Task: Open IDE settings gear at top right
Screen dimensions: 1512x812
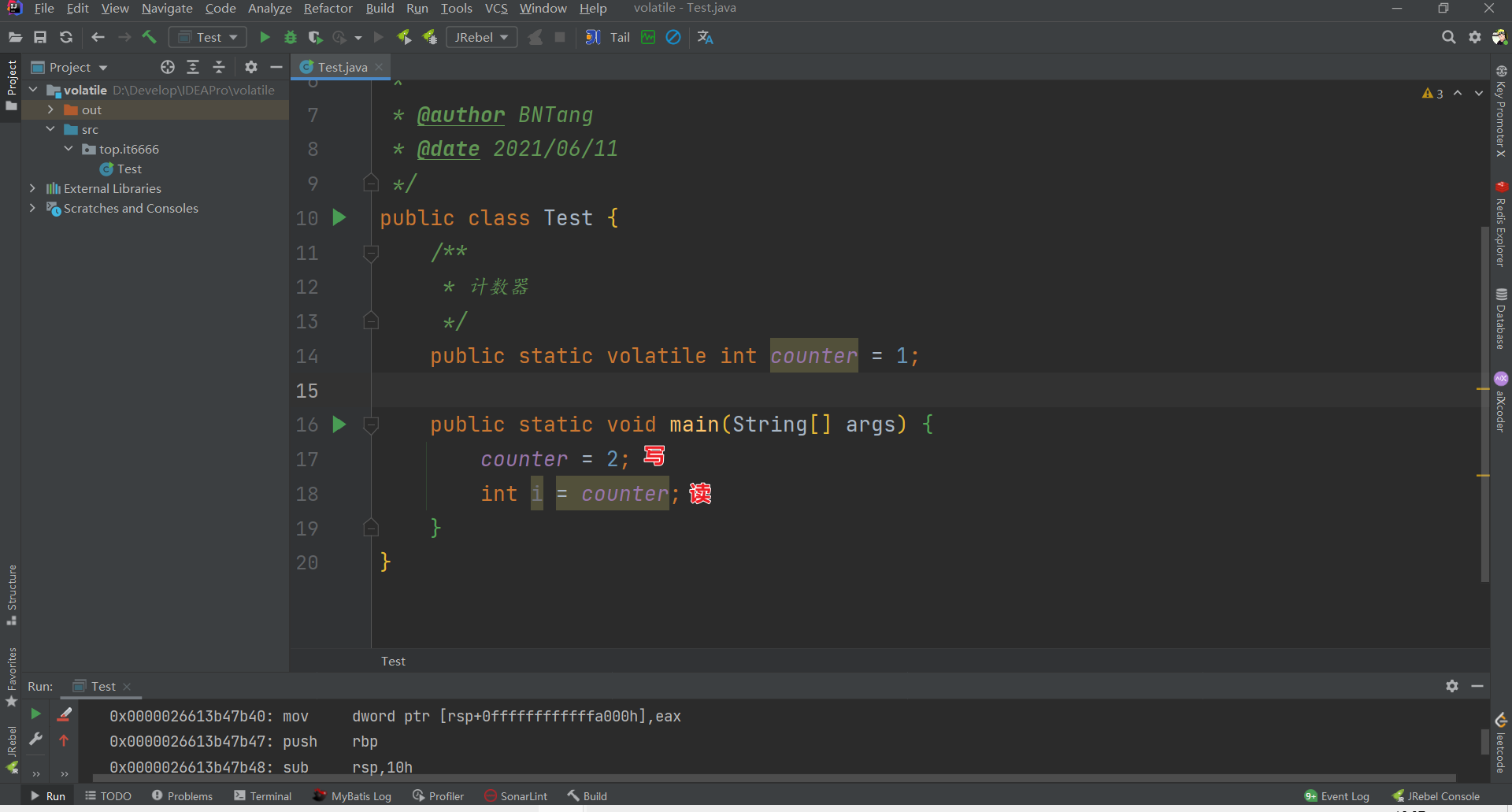Action: [1475, 37]
